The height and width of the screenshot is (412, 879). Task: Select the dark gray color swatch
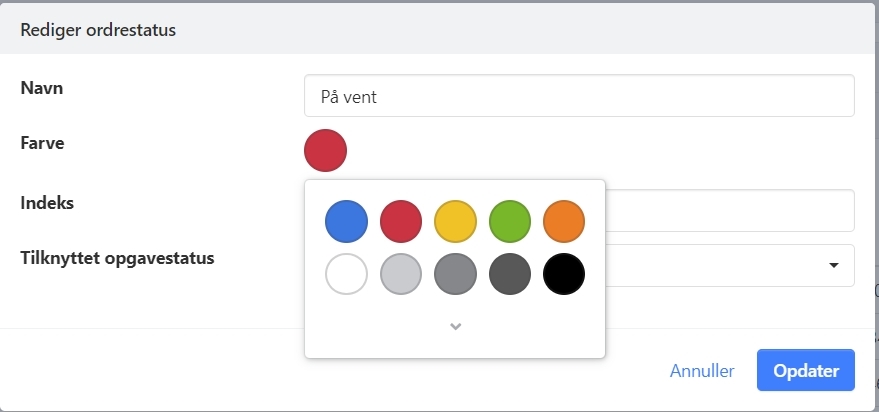tap(510, 274)
